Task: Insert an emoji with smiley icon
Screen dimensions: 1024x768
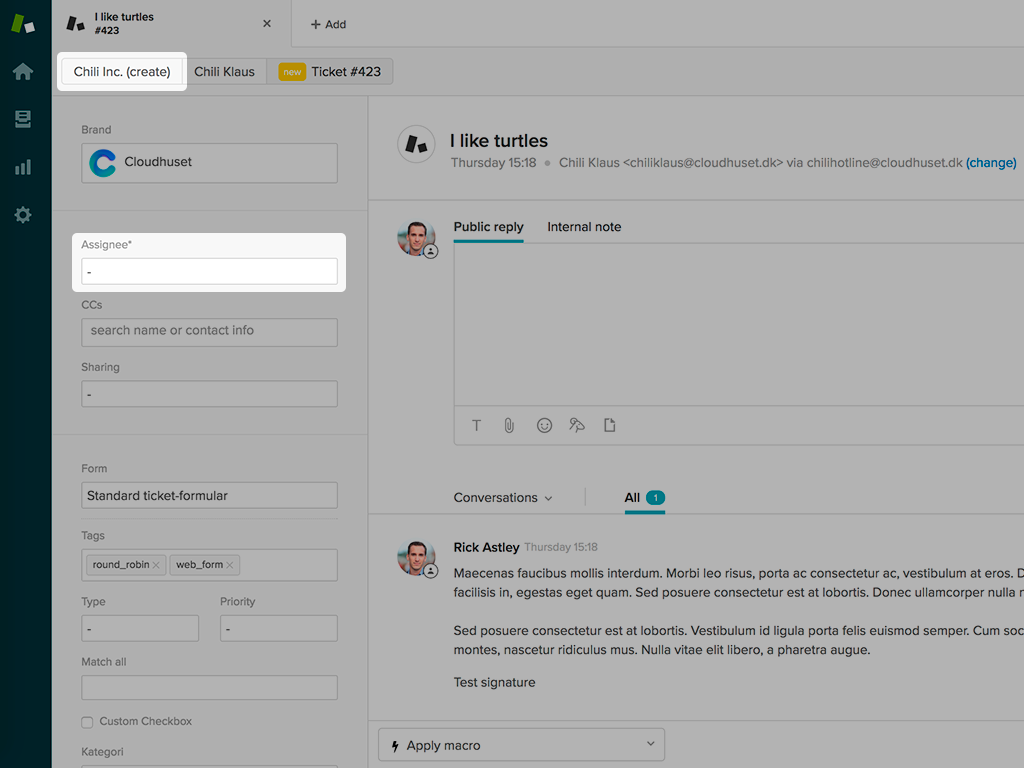Action: 544,426
